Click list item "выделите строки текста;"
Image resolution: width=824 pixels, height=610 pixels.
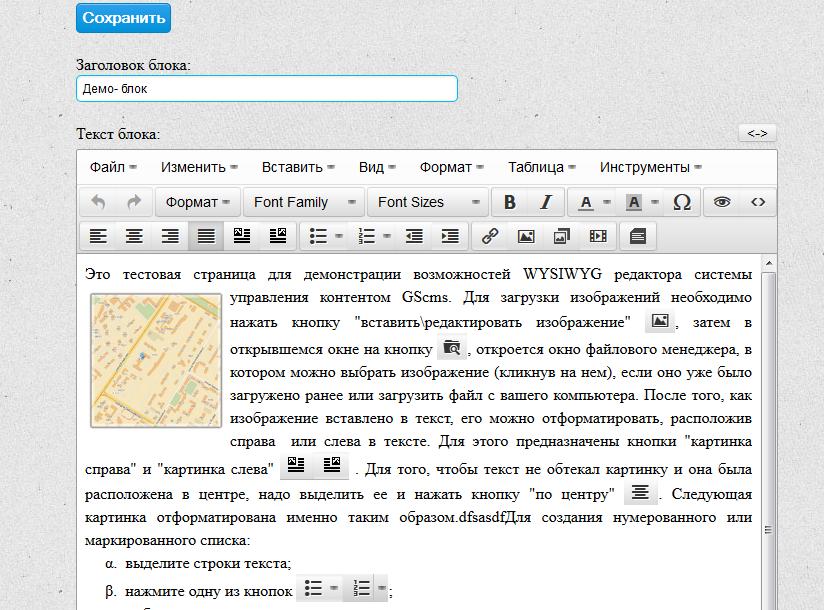[208, 563]
